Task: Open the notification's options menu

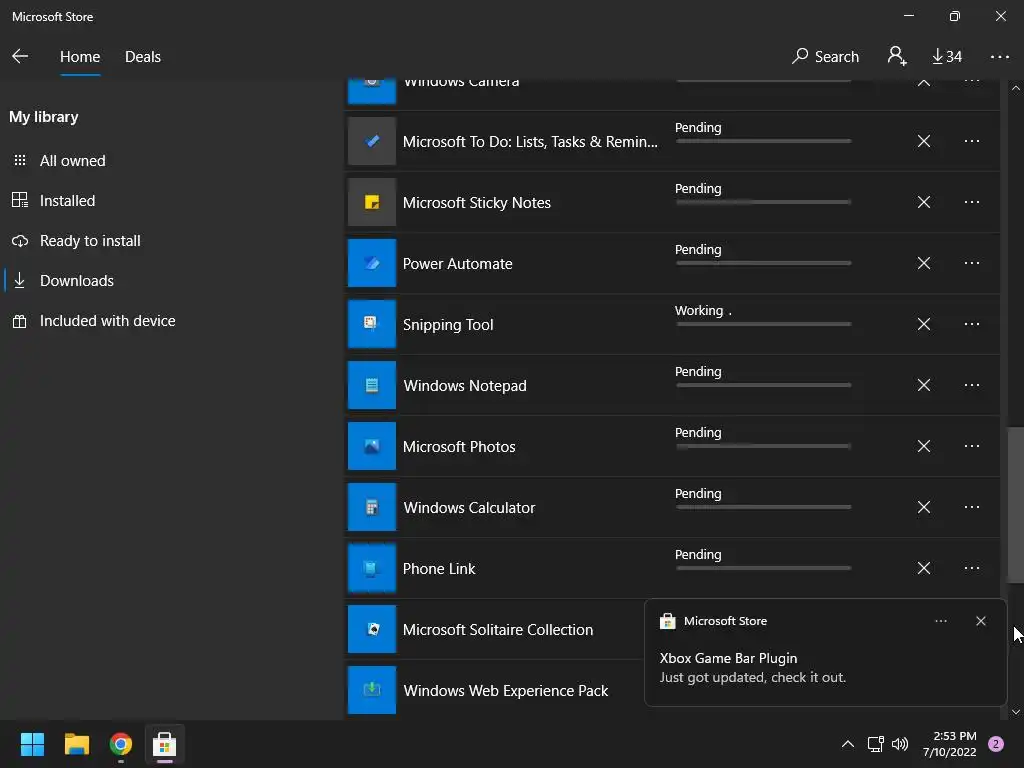Action: tap(940, 621)
